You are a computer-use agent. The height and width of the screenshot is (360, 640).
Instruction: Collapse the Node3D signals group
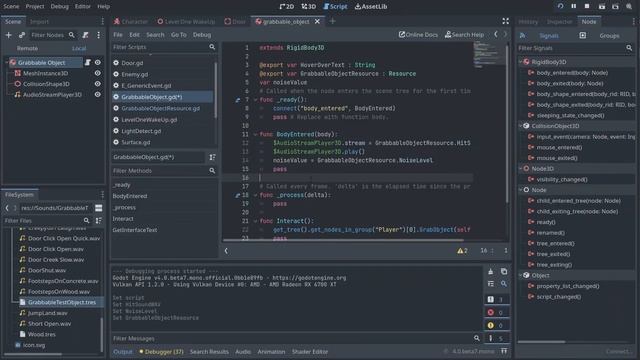coord(520,169)
